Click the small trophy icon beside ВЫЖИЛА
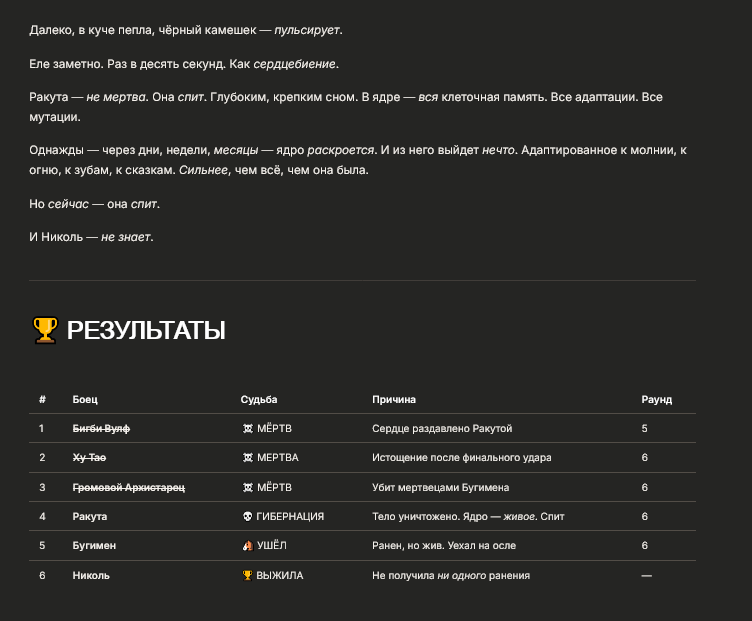 [247, 575]
